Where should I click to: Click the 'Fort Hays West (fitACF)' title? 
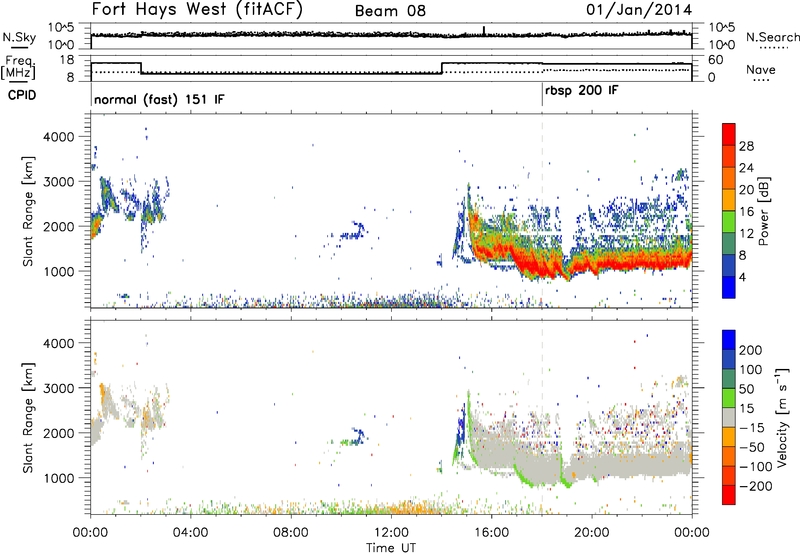pyautogui.click(x=197, y=9)
